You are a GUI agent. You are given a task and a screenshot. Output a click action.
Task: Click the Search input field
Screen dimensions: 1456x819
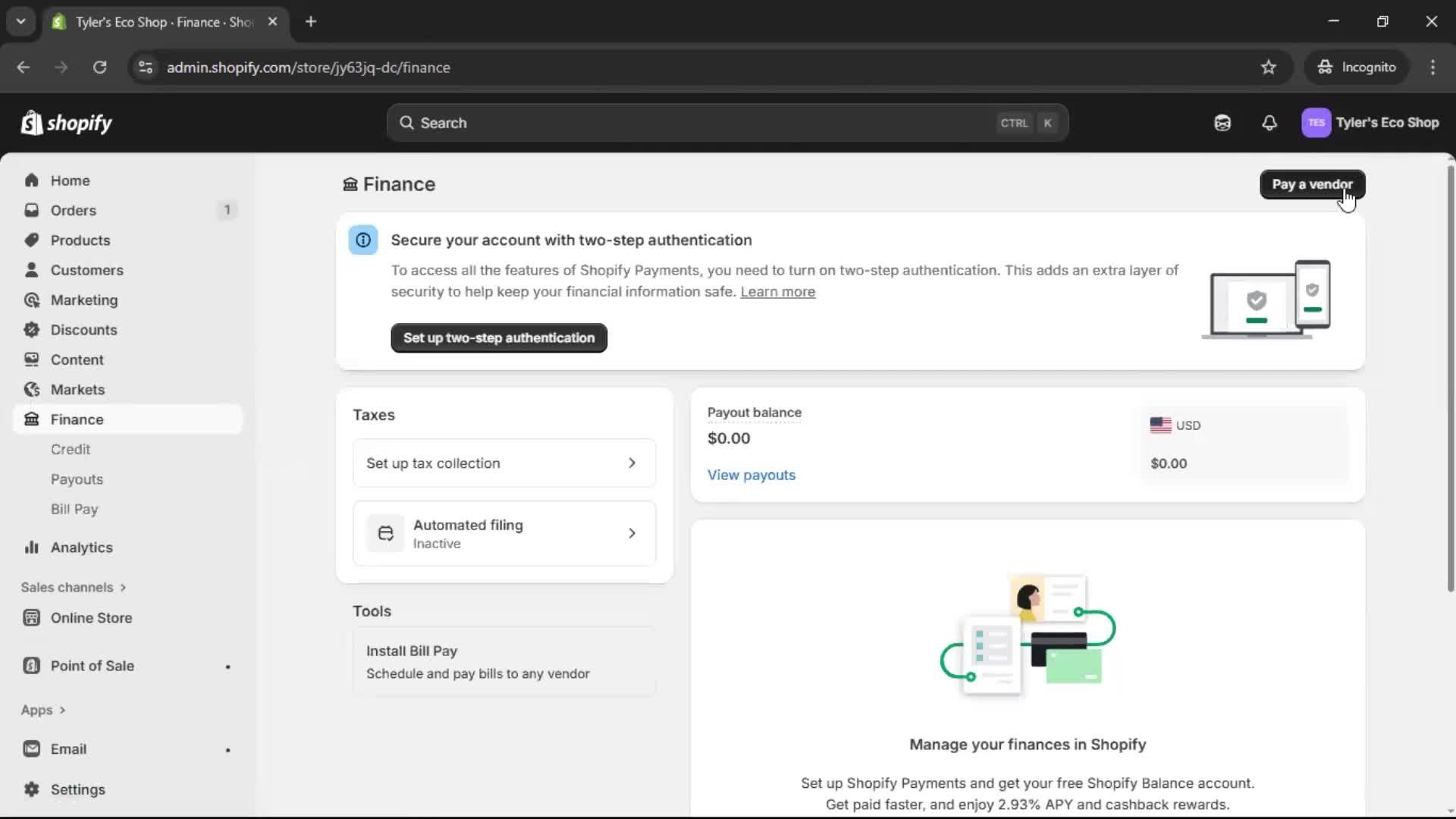(x=705, y=123)
